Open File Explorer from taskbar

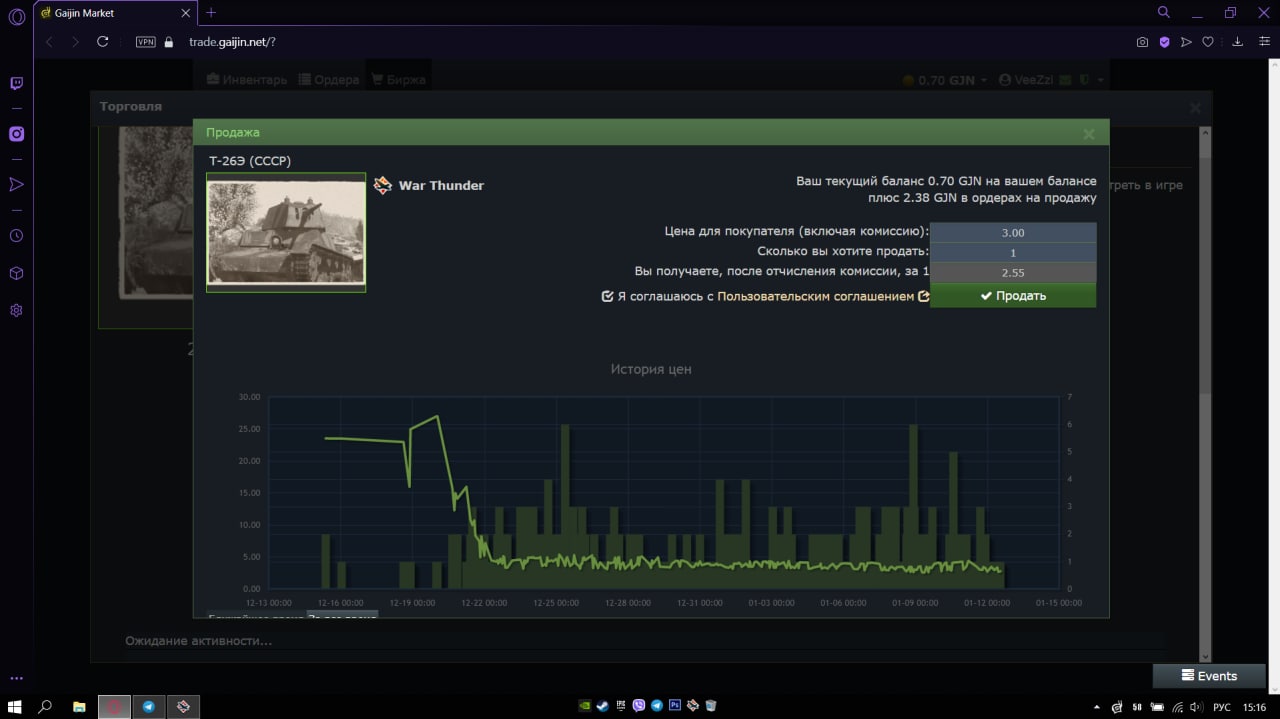point(79,706)
